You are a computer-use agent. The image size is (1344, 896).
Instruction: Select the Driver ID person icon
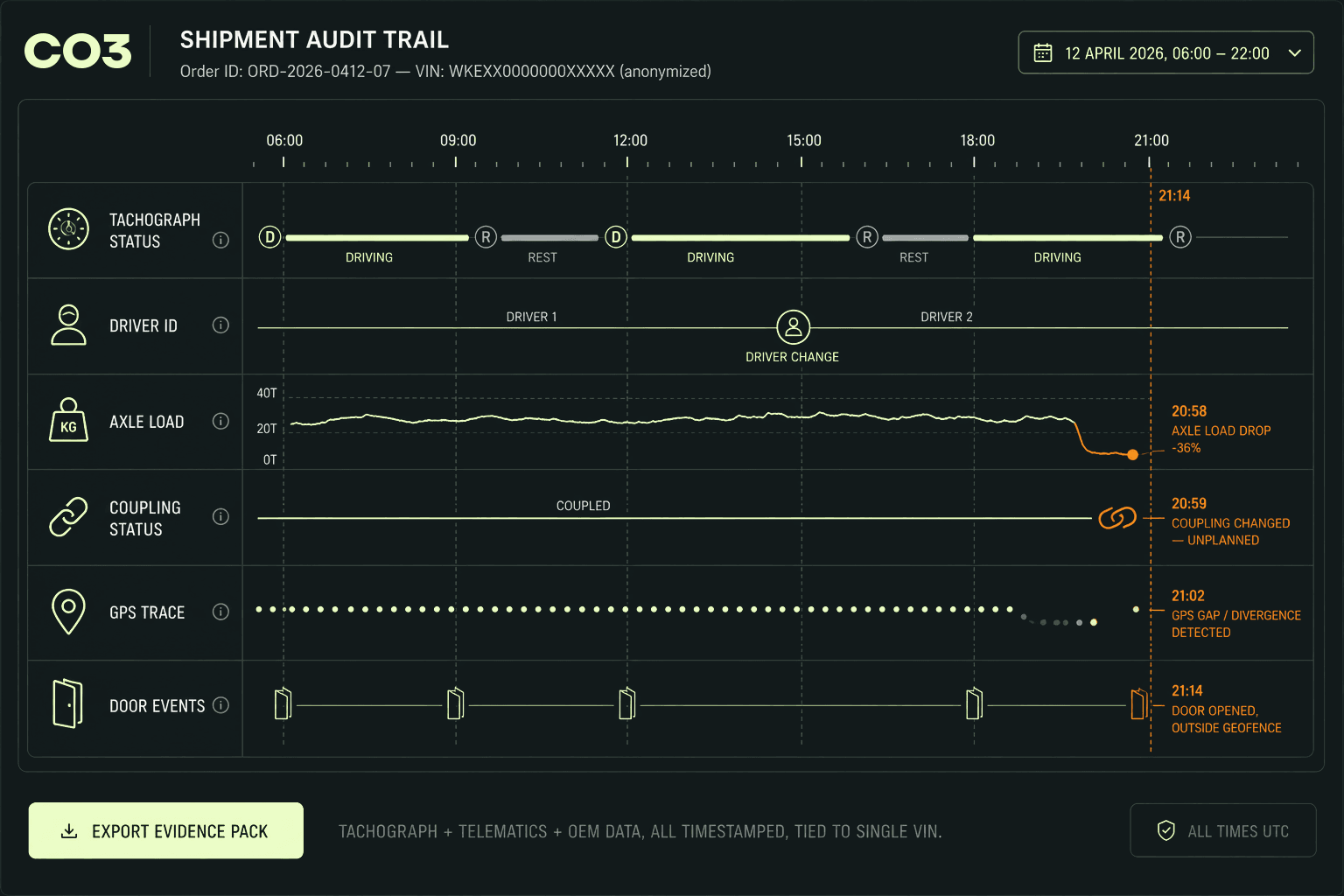click(x=68, y=325)
